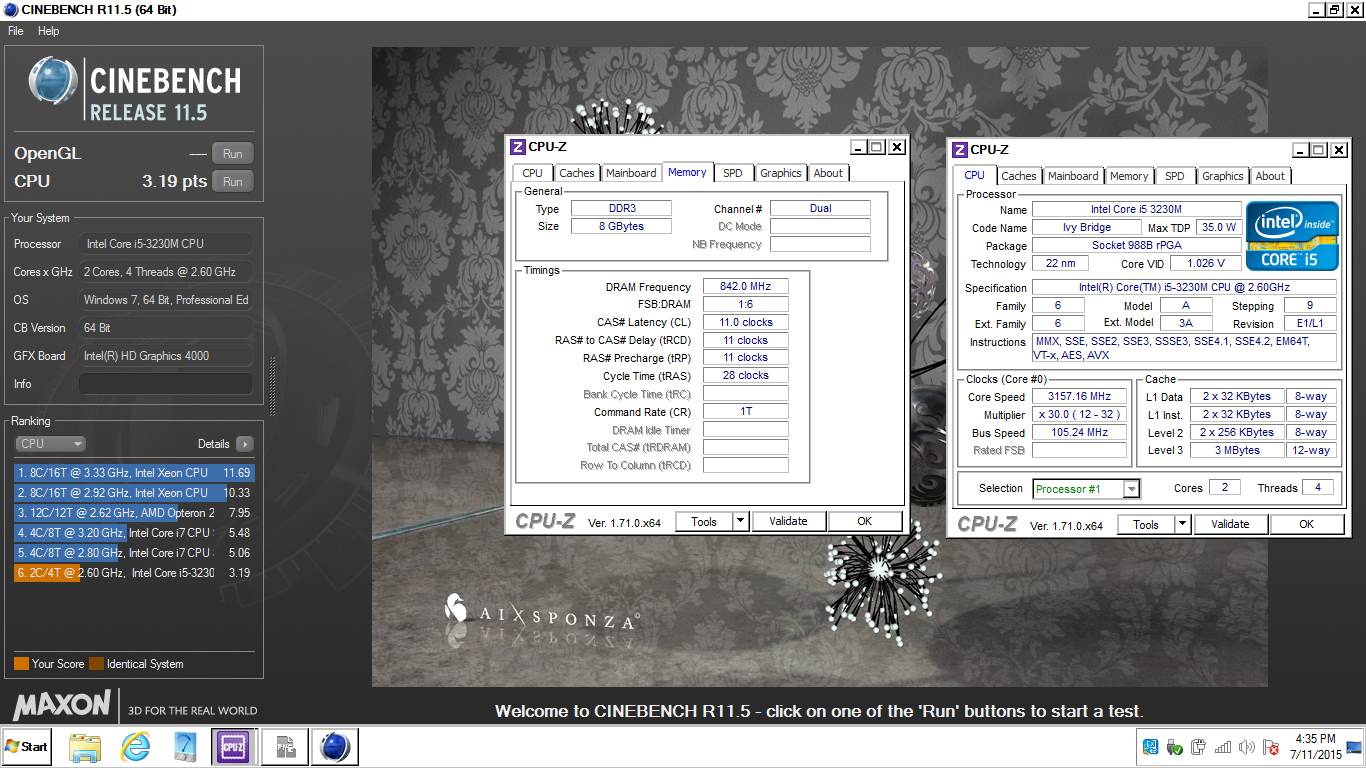1366x768 pixels.
Task: Open Mainboard tab in memory CPU-Z window
Action: 632,173
